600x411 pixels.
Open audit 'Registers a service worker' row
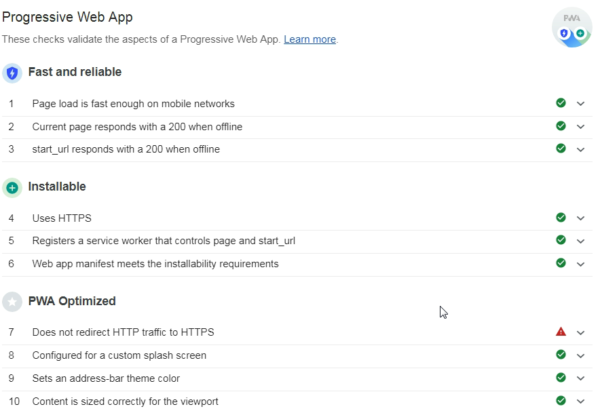point(163,241)
